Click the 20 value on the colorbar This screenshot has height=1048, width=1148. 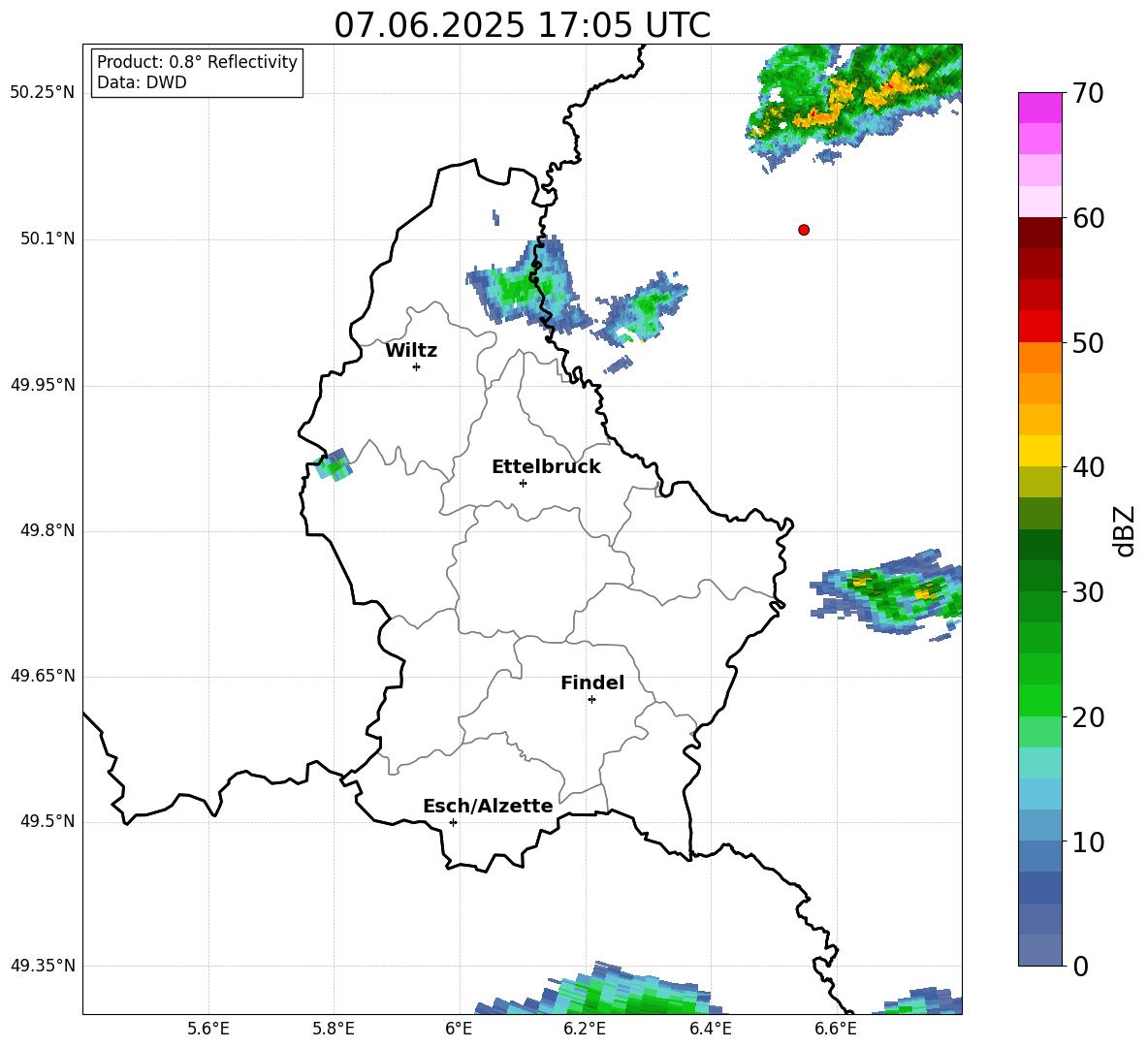click(x=1087, y=717)
